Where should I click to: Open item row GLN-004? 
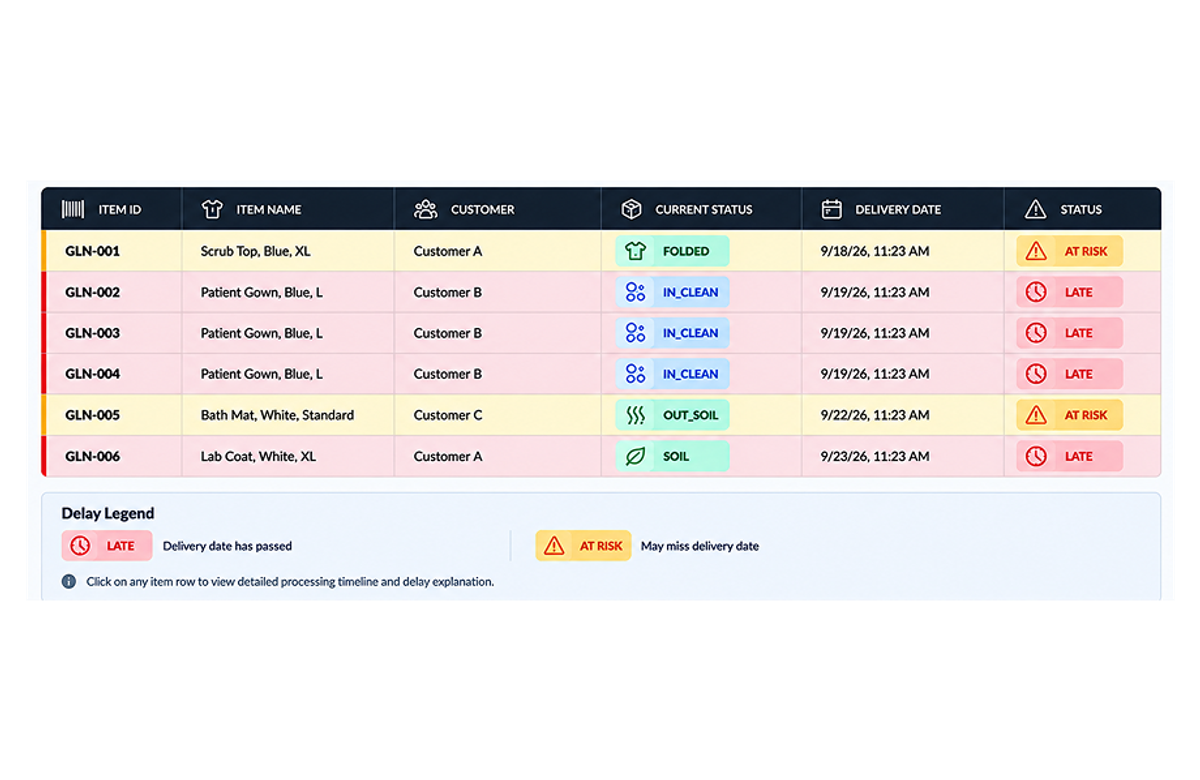pos(601,374)
